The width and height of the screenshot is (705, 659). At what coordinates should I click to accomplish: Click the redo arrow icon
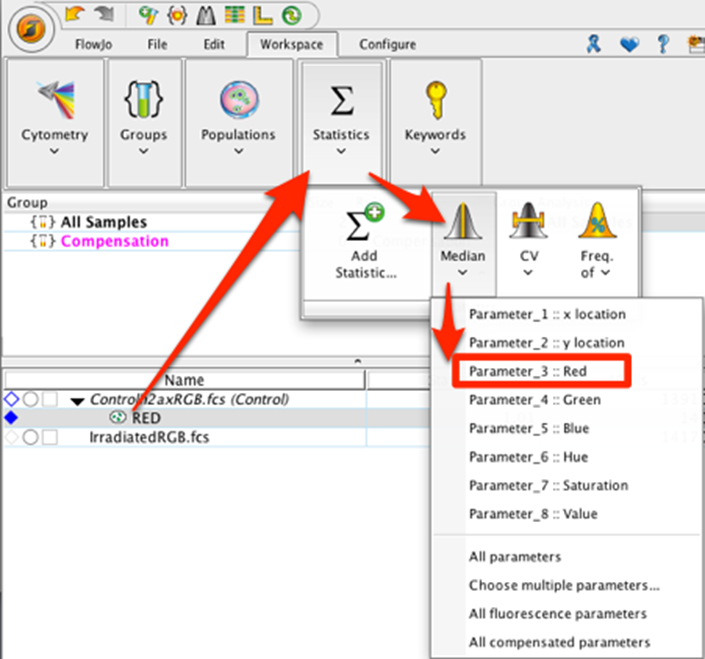[104, 14]
